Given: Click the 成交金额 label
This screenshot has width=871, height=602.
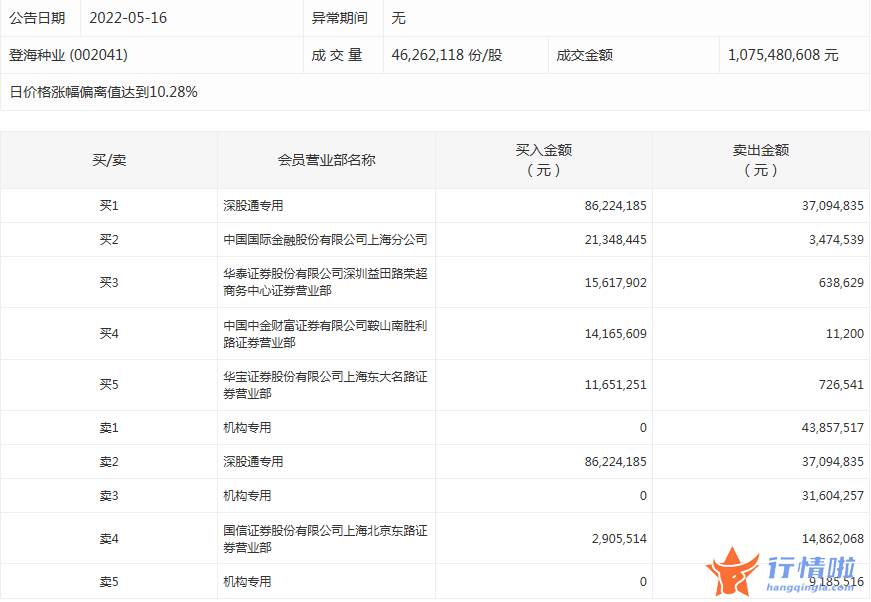Looking at the screenshot, I should (584, 55).
